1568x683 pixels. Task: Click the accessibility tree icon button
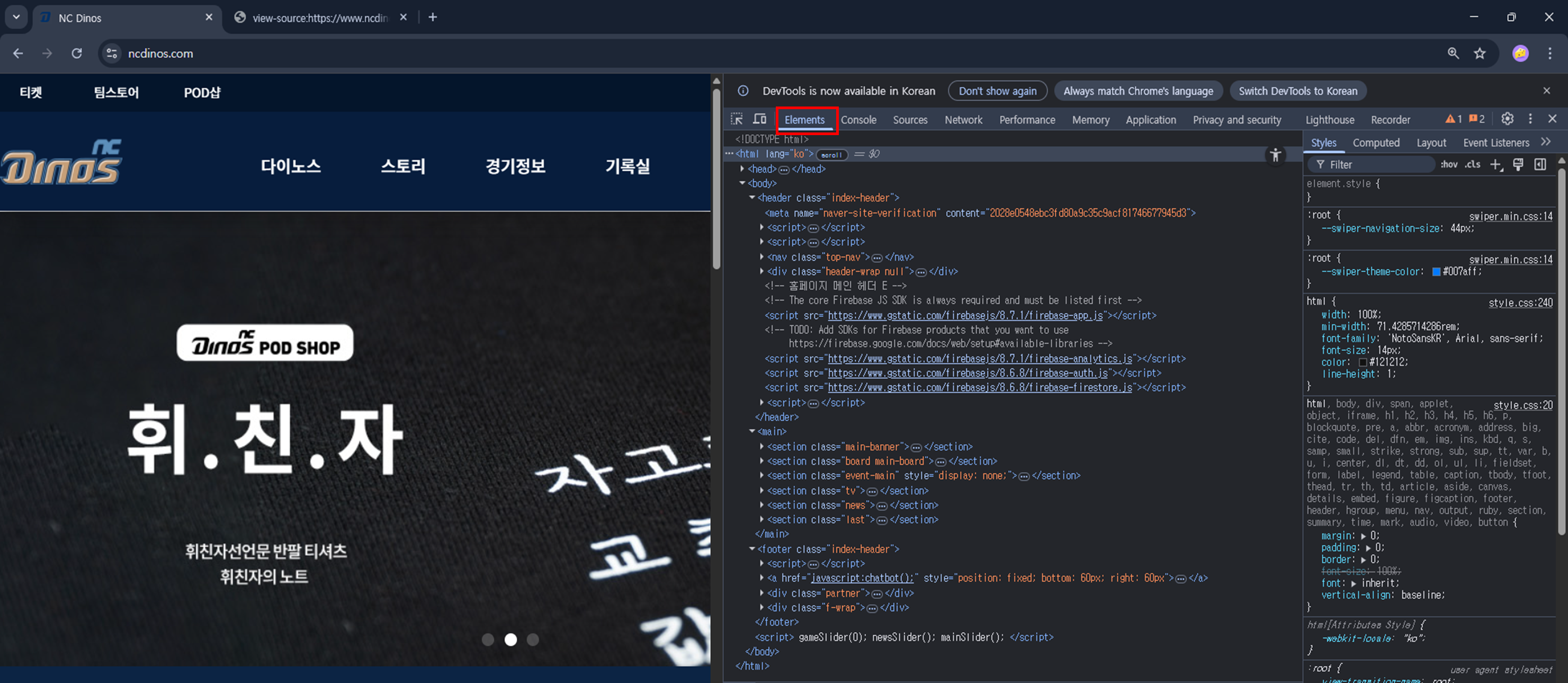click(1275, 155)
